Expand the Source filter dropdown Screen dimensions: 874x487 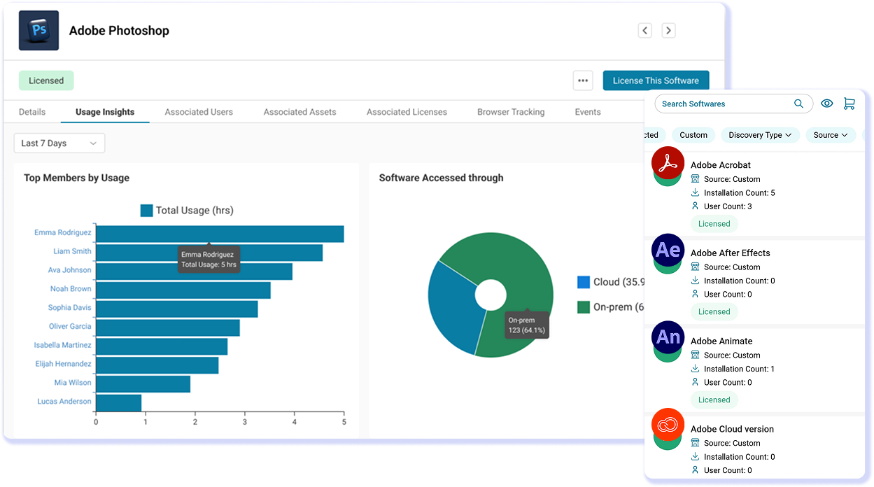(x=830, y=135)
